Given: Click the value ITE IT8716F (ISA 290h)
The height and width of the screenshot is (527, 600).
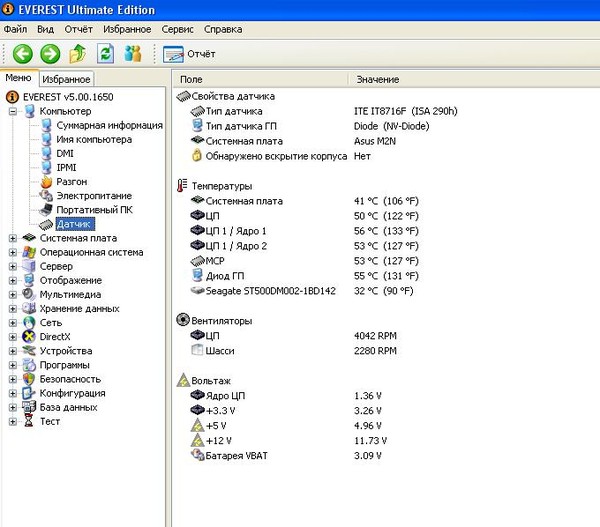Looking at the screenshot, I should point(406,111).
